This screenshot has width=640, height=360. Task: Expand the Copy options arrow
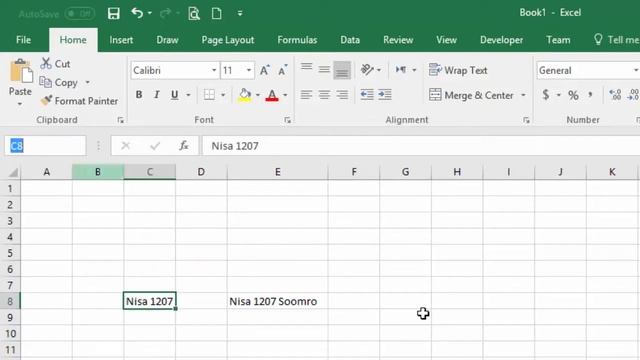point(87,82)
